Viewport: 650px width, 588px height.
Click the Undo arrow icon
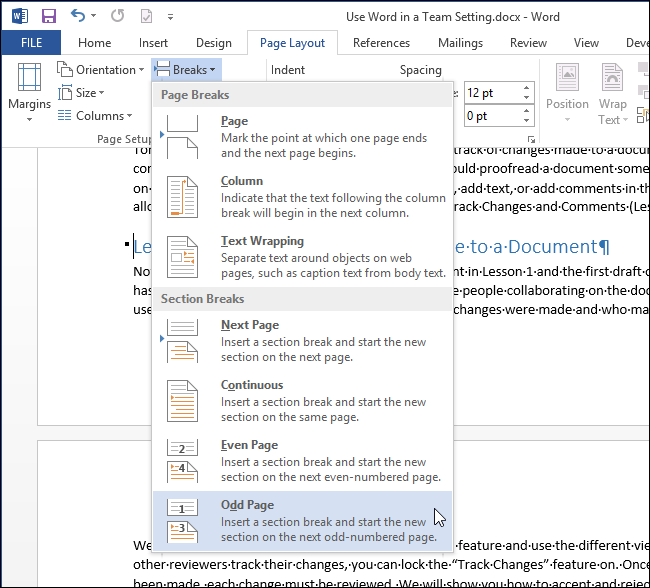[x=78, y=16]
